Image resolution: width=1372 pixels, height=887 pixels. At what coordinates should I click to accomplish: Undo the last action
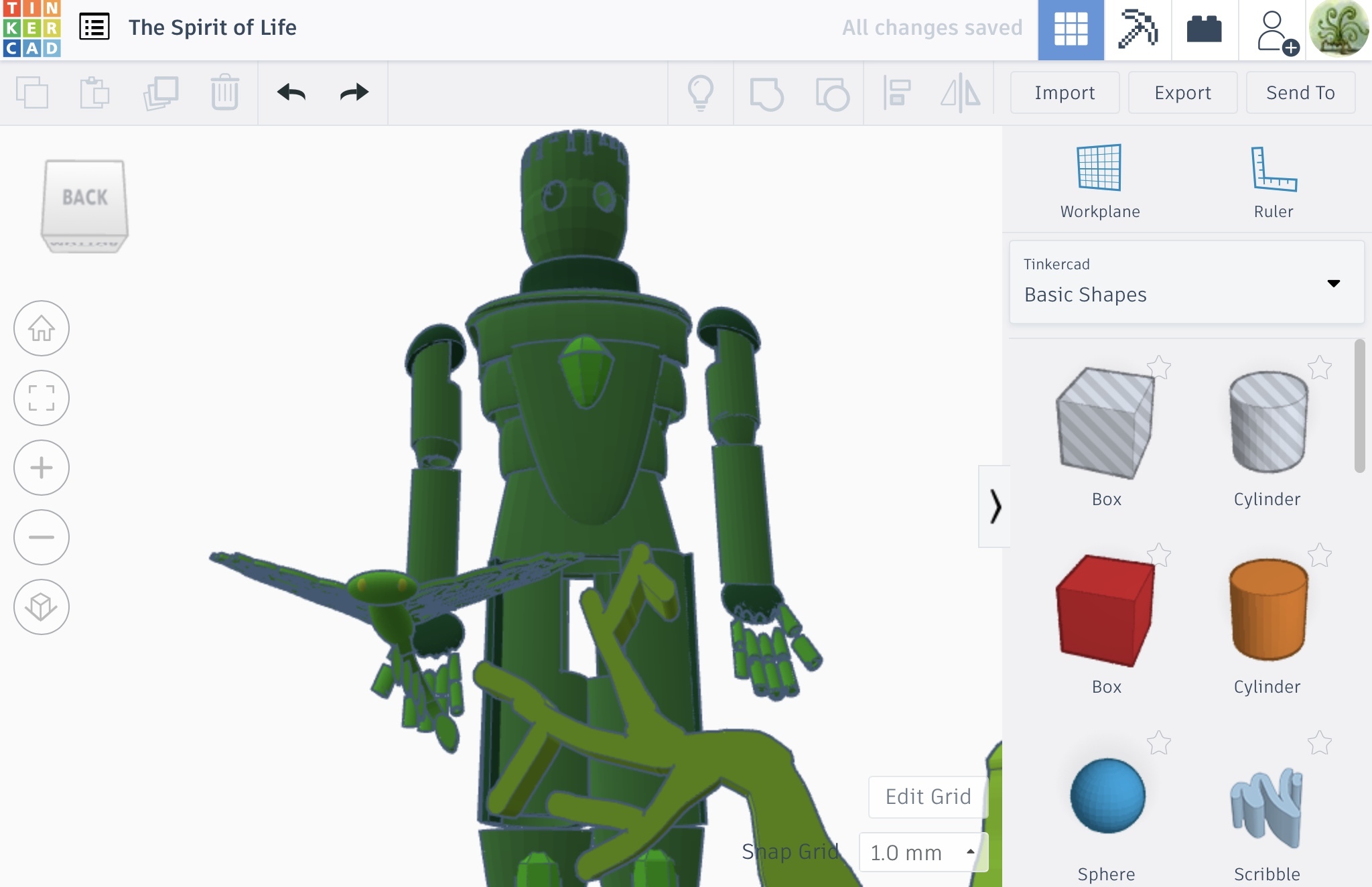(x=291, y=92)
